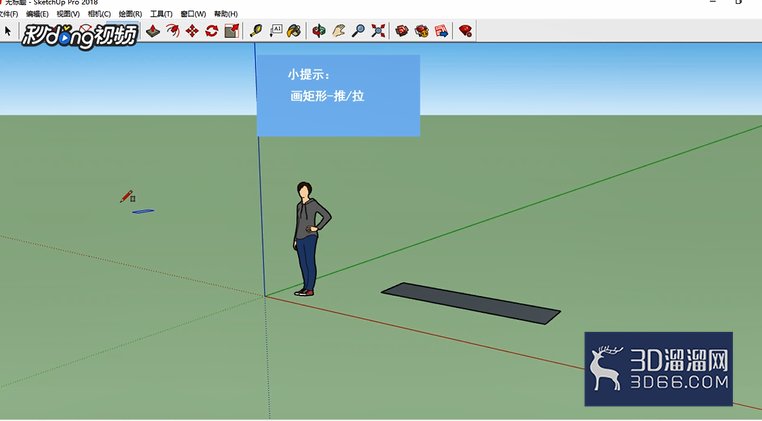Image resolution: width=762 pixels, height=421 pixels.
Task: Open the Extension Warehouse
Action: 421,31
